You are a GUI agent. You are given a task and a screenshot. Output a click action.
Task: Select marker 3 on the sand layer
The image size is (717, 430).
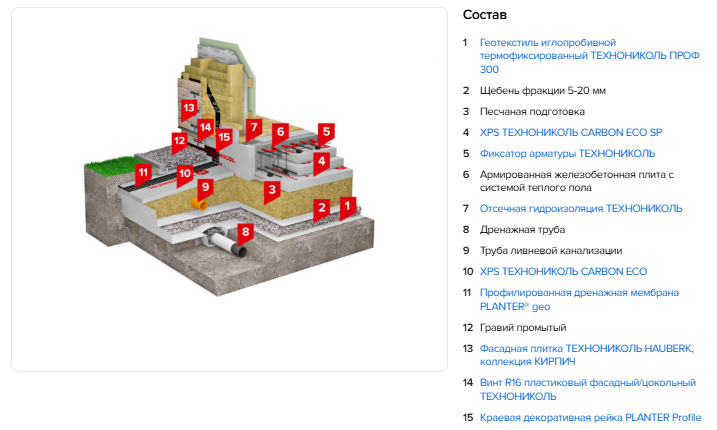[270, 188]
